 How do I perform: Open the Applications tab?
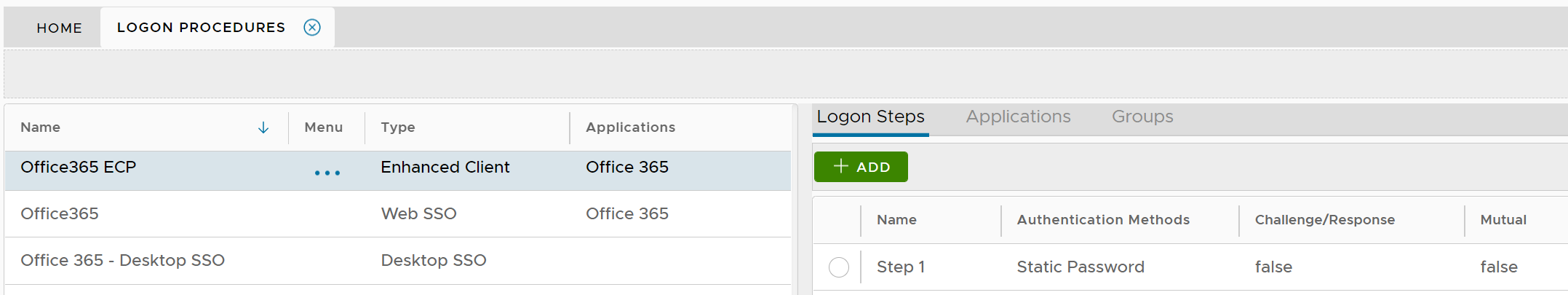1018,117
